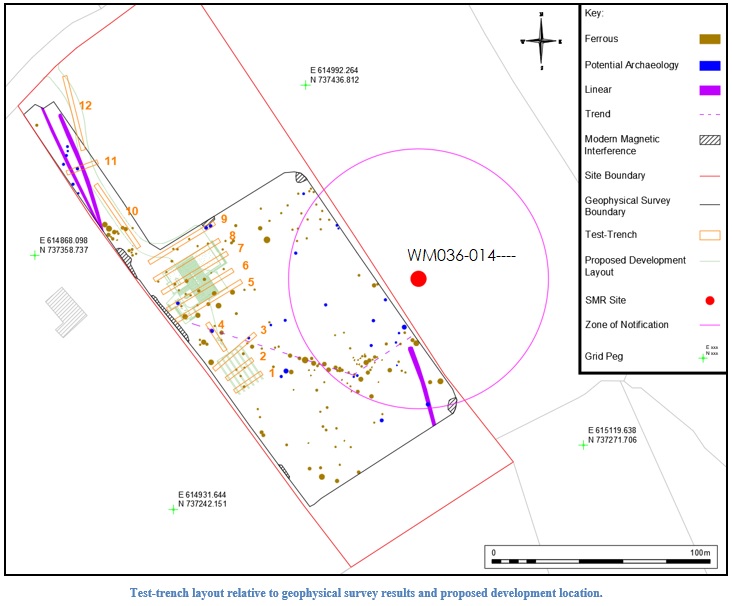
Task: Click grid peg marker near E 615119.638
Action: [583, 445]
